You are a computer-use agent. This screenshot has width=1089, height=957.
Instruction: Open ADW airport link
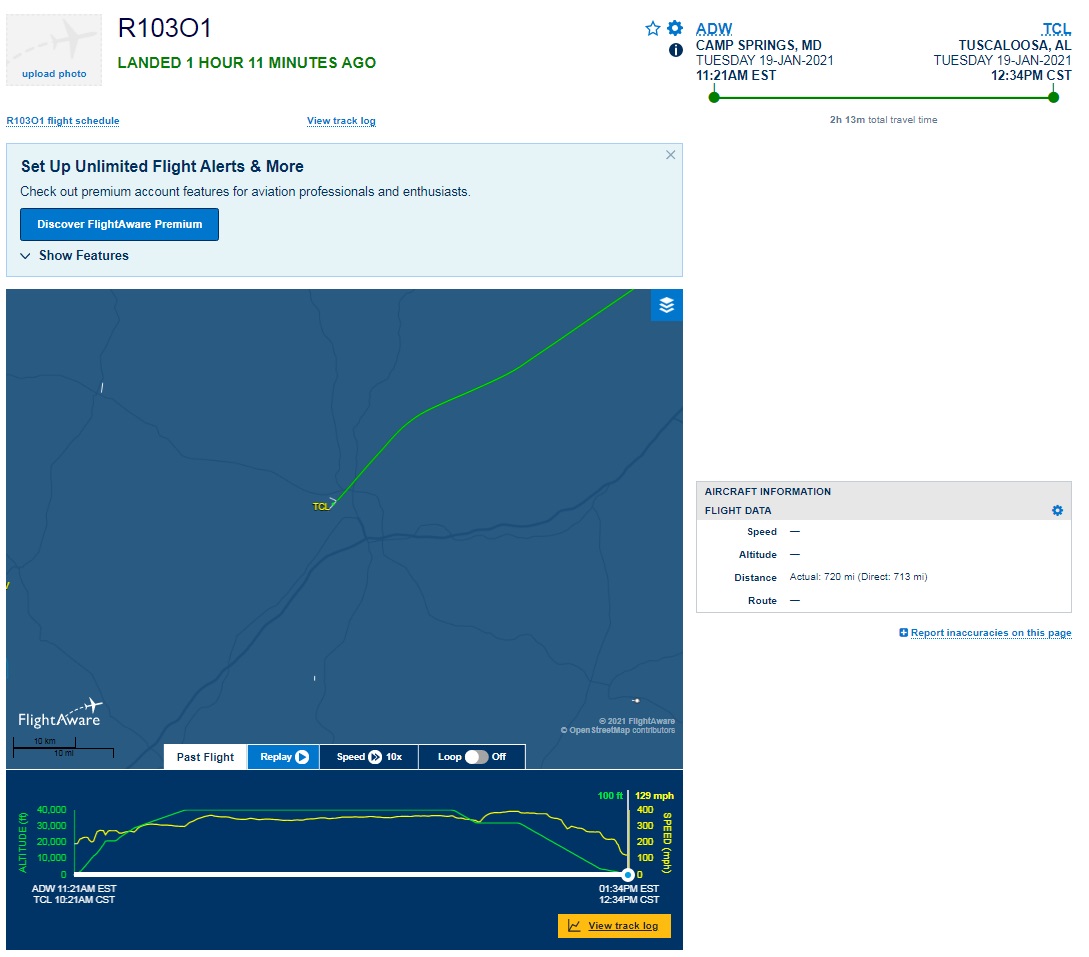(714, 29)
